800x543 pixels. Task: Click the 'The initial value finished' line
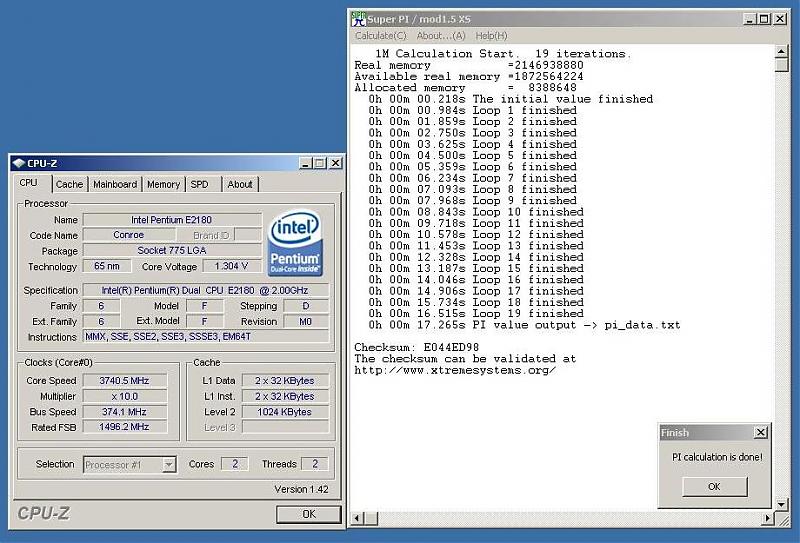[x=511, y=99]
